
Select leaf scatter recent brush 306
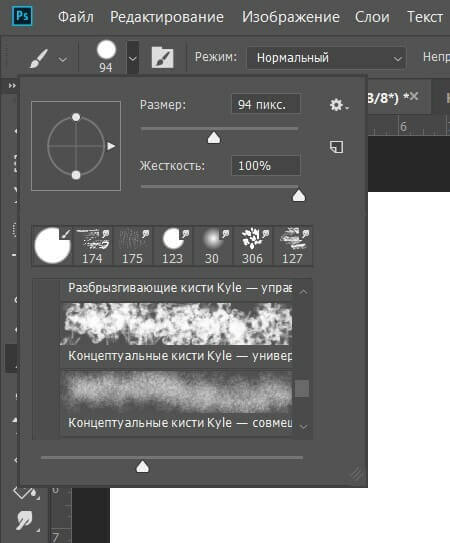[x=253, y=246]
